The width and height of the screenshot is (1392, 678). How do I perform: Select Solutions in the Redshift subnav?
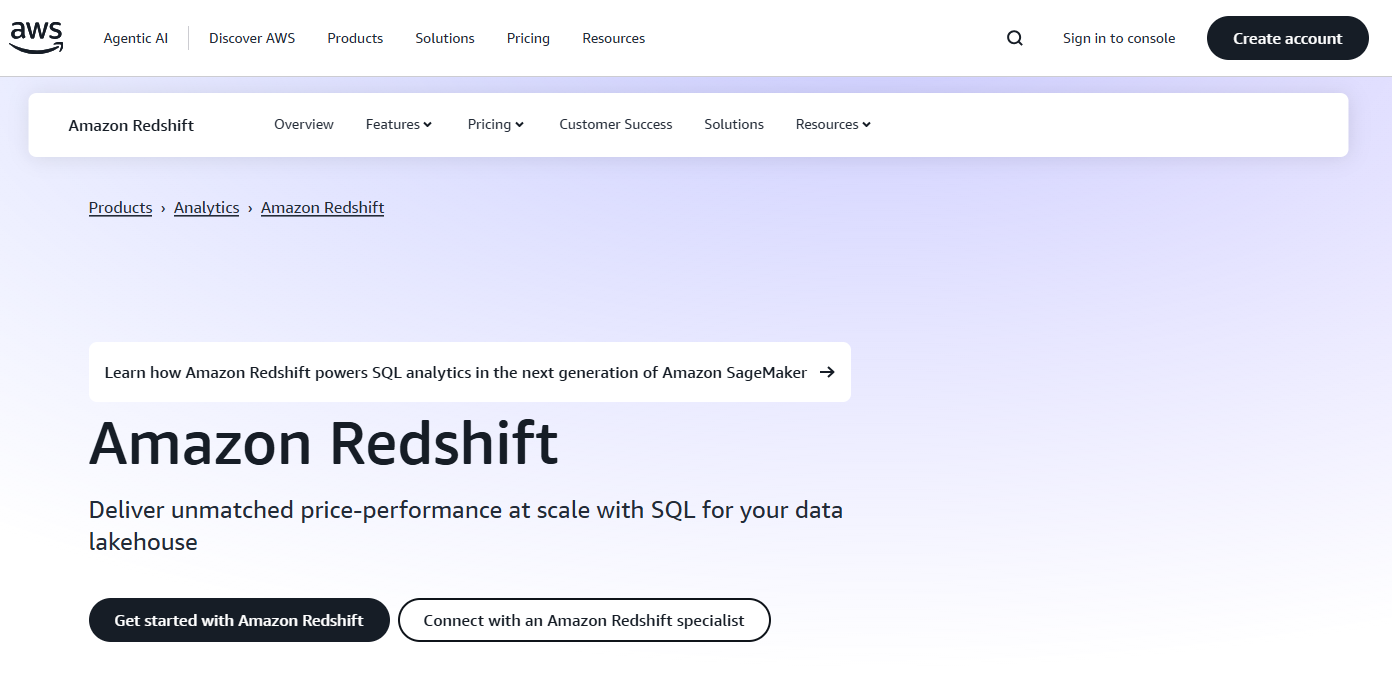[733, 124]
